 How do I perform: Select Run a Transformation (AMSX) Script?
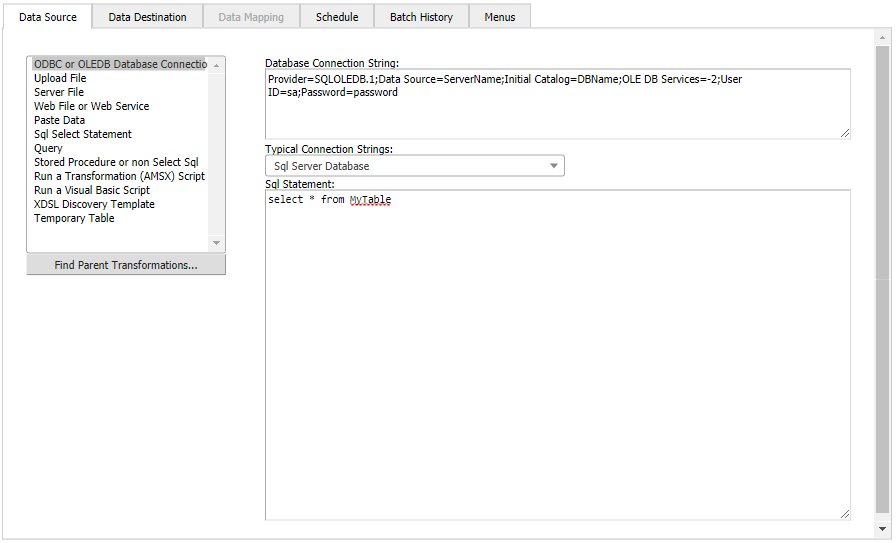(x=119, y=176)
